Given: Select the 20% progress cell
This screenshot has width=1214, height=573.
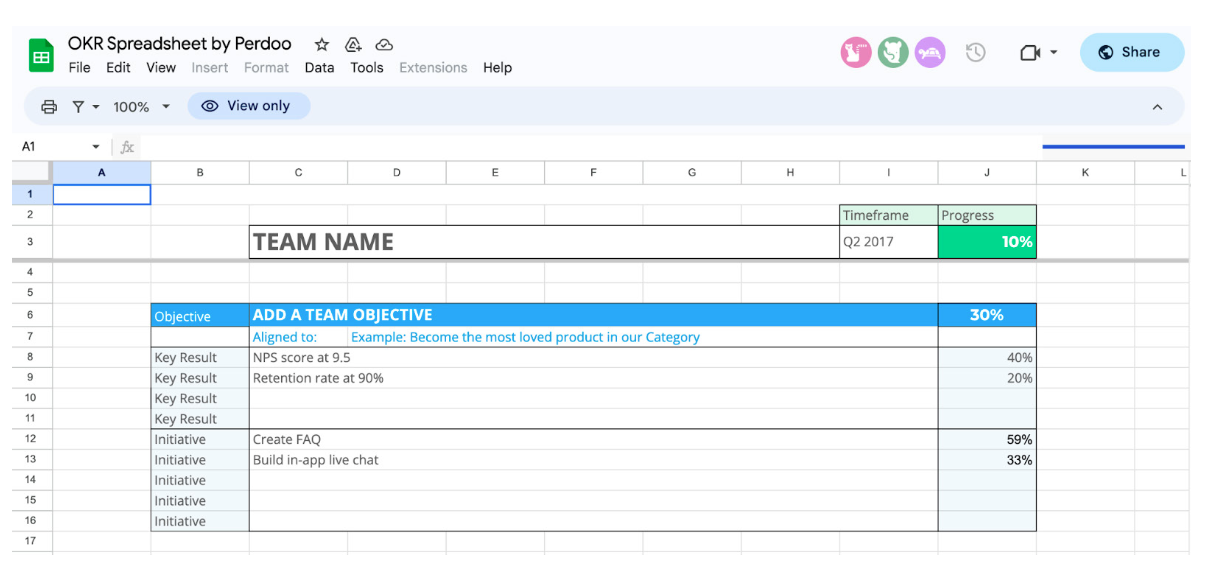Looking at the screenshot, I should tap(987, 378).
